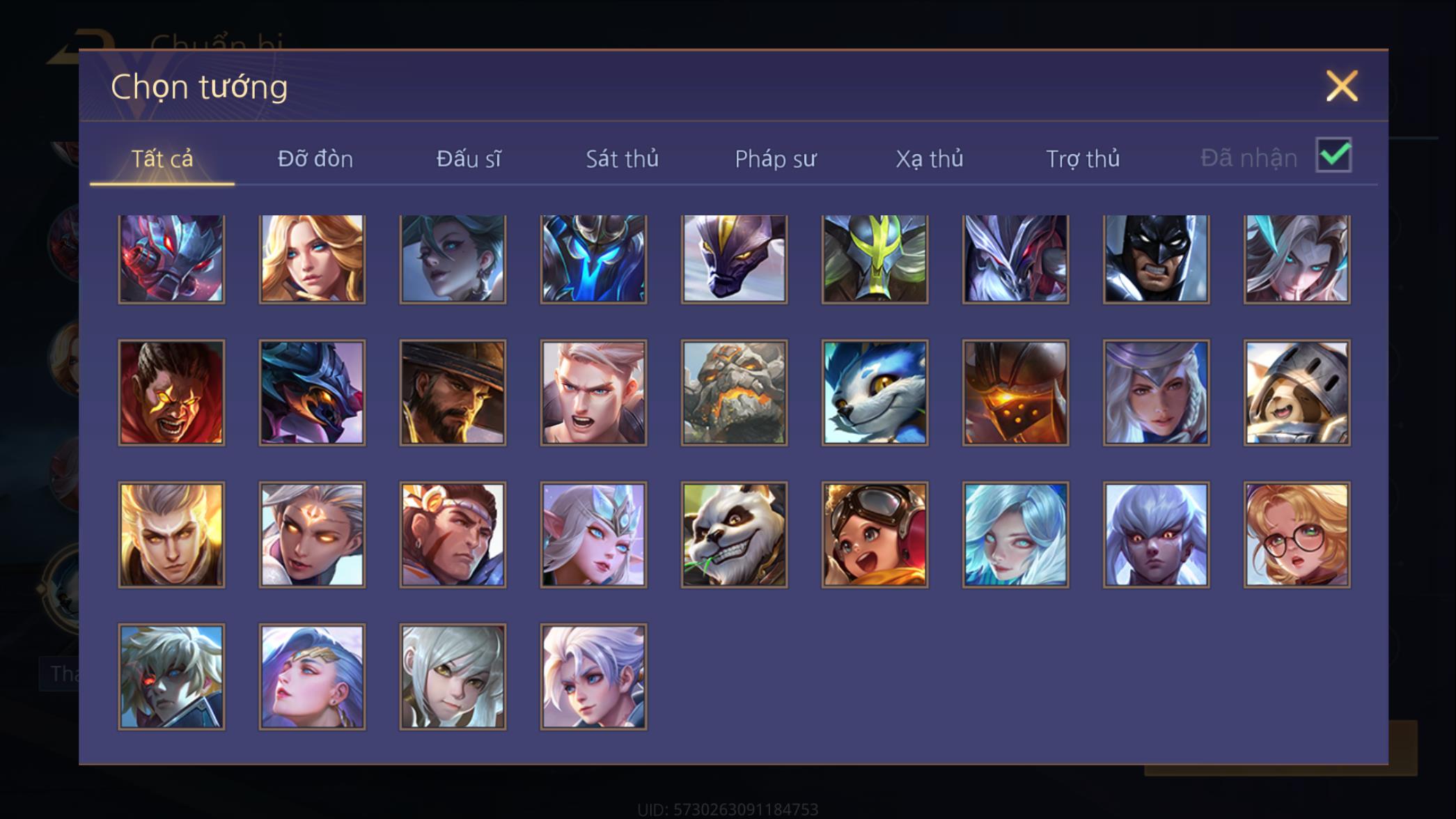Screen dimensions: 1456x819
Task: Open the Sát thủ tab
Action: tap(622, 159)
